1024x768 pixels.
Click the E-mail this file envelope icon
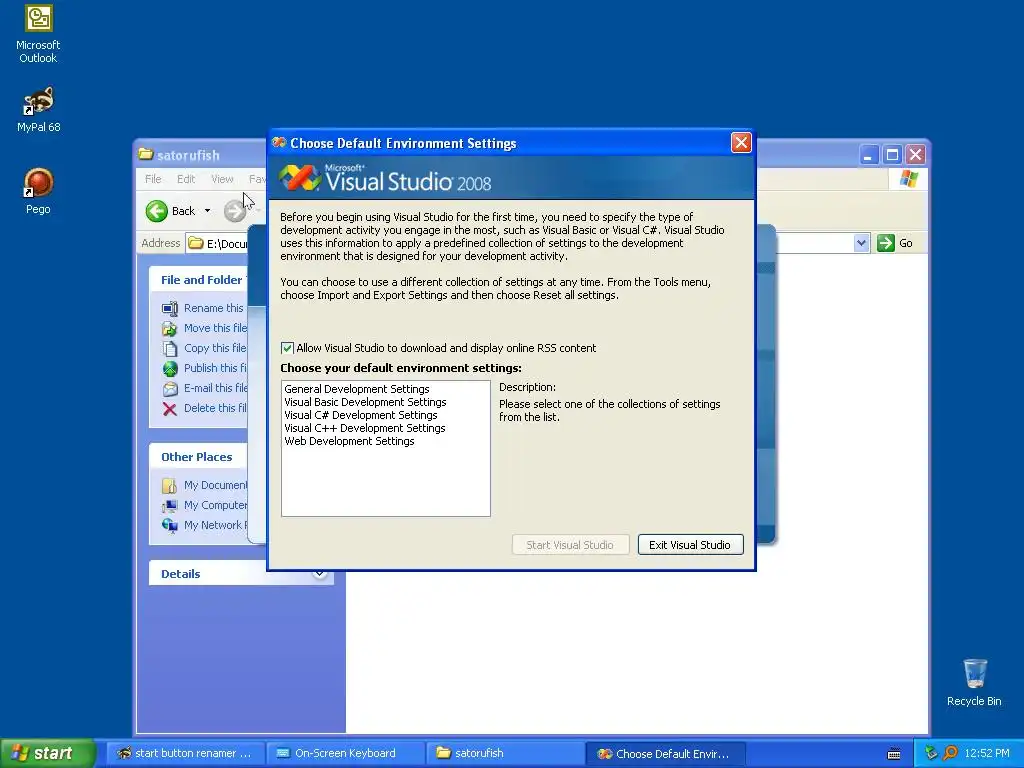170,389
